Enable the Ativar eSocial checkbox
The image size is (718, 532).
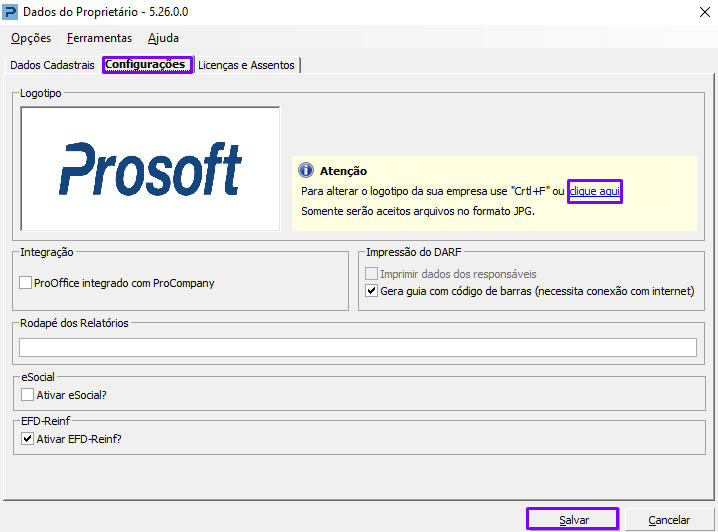point(27,395)
